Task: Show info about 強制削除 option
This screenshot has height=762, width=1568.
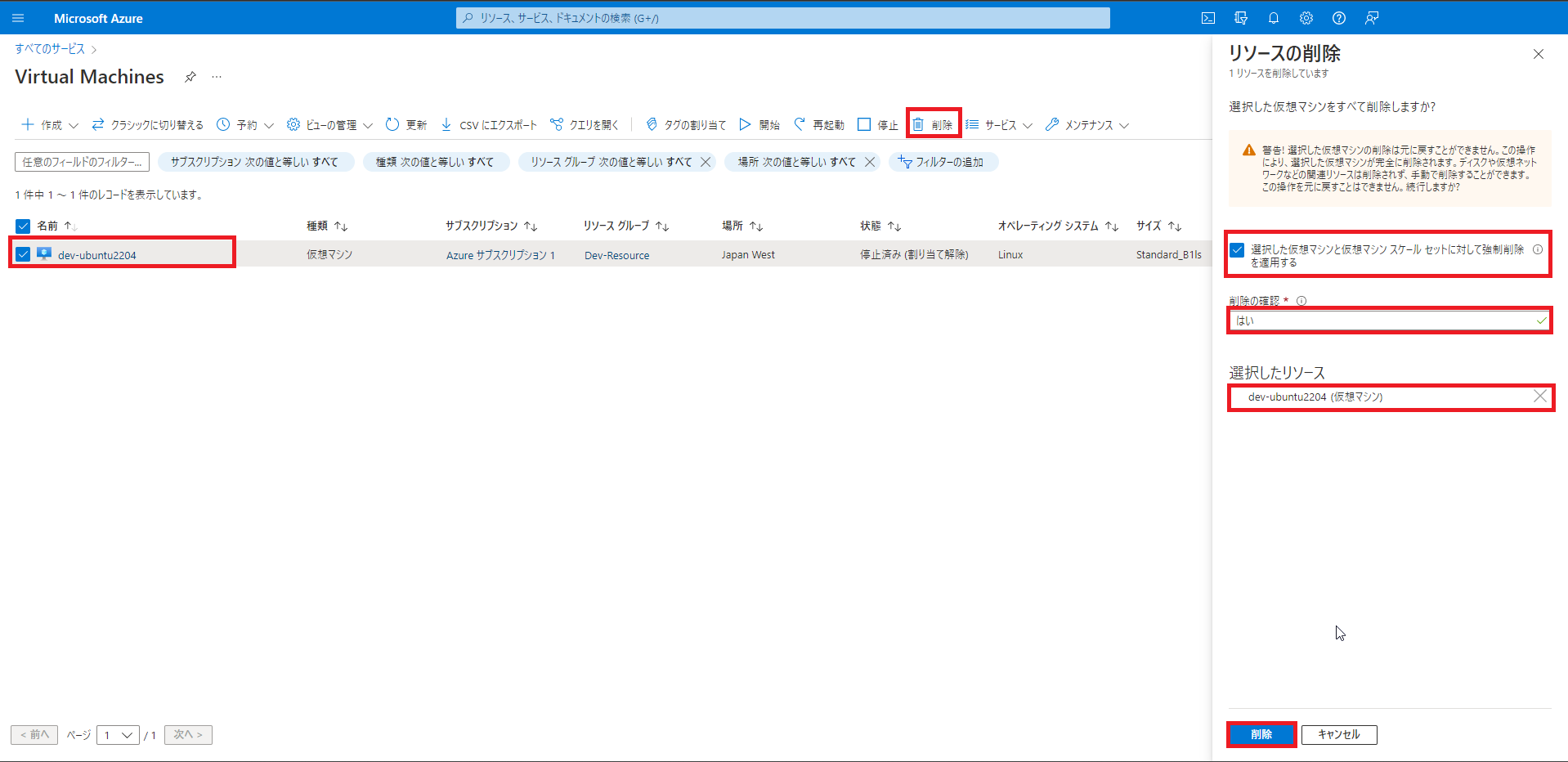Action: tap(1538, 249)
